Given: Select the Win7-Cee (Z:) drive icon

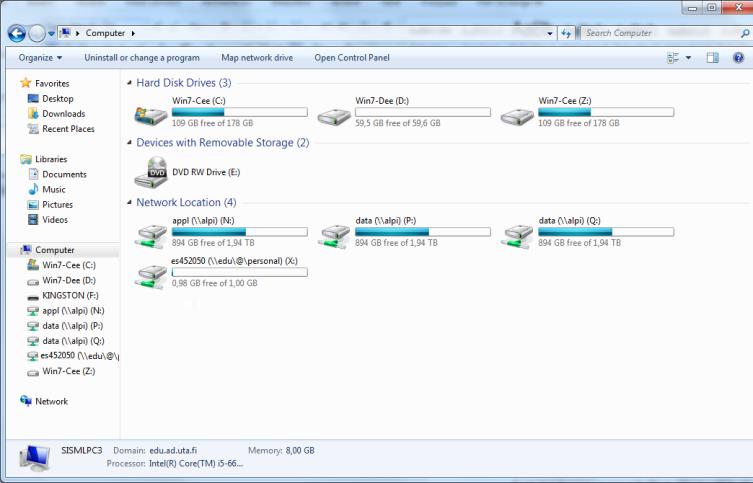Looking at the screenshot, I should pyautogui.click(x=517, y=117).
